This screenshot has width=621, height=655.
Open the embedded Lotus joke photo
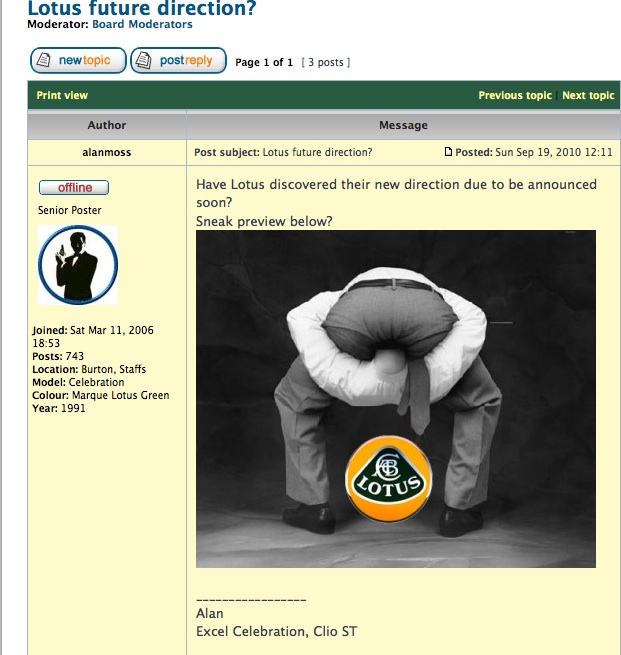click(396, 399)
